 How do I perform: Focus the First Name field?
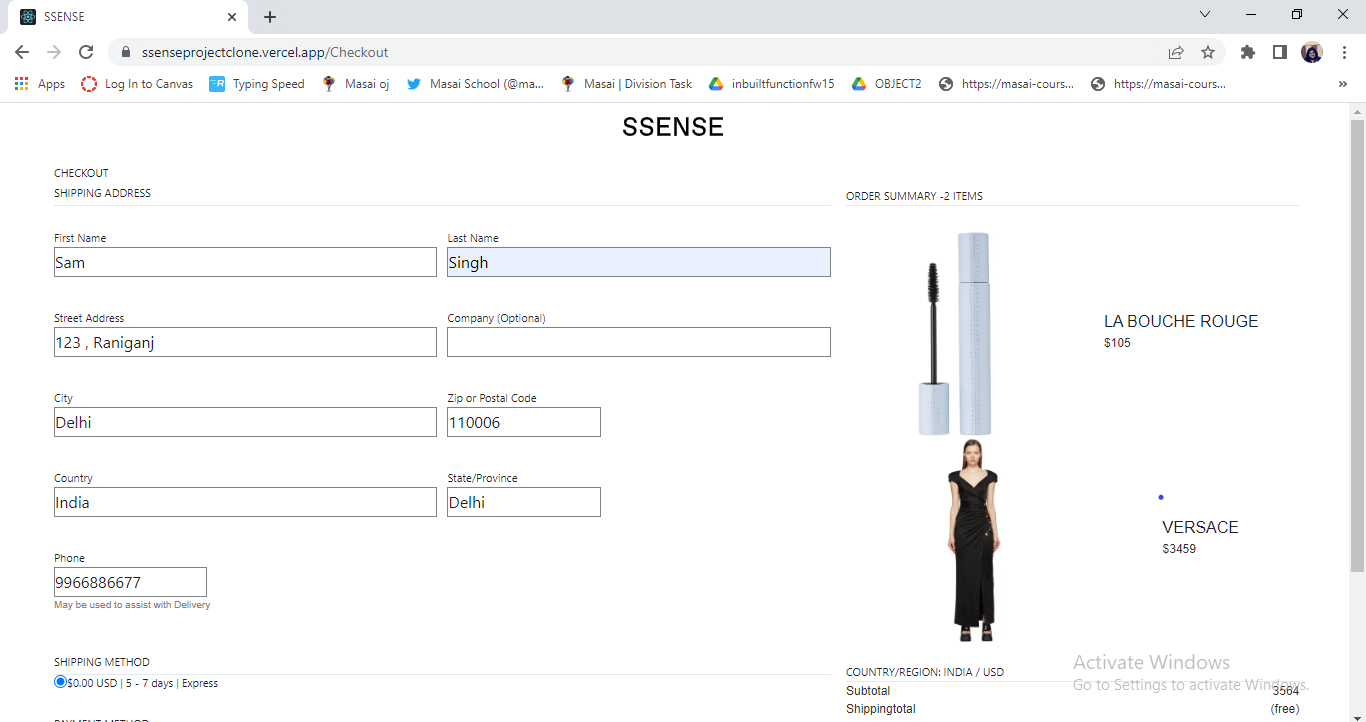pyautogui.click(x=245, y=262)
